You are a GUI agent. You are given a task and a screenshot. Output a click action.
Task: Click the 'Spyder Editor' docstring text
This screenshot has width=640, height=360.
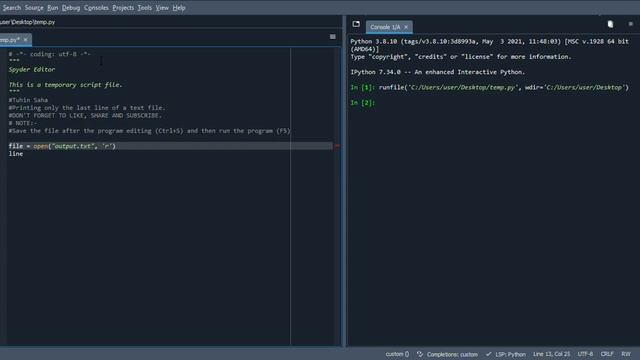coord(32,70)
